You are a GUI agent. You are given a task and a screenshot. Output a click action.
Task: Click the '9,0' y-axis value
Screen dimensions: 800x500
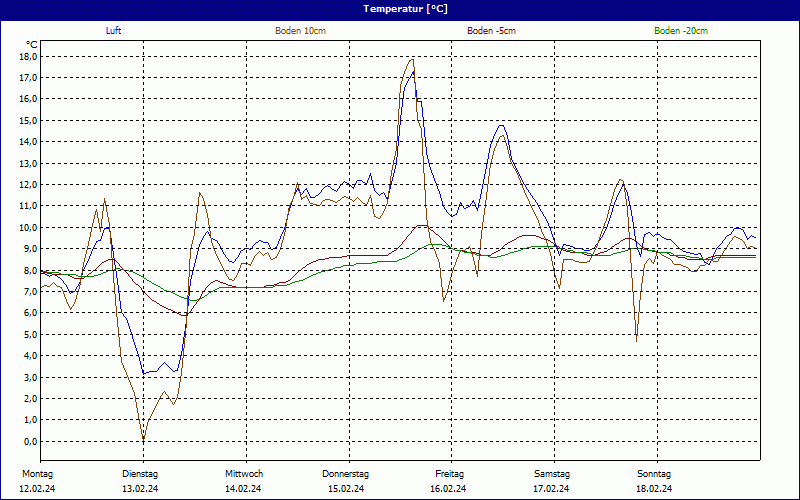tap(32, 249)
